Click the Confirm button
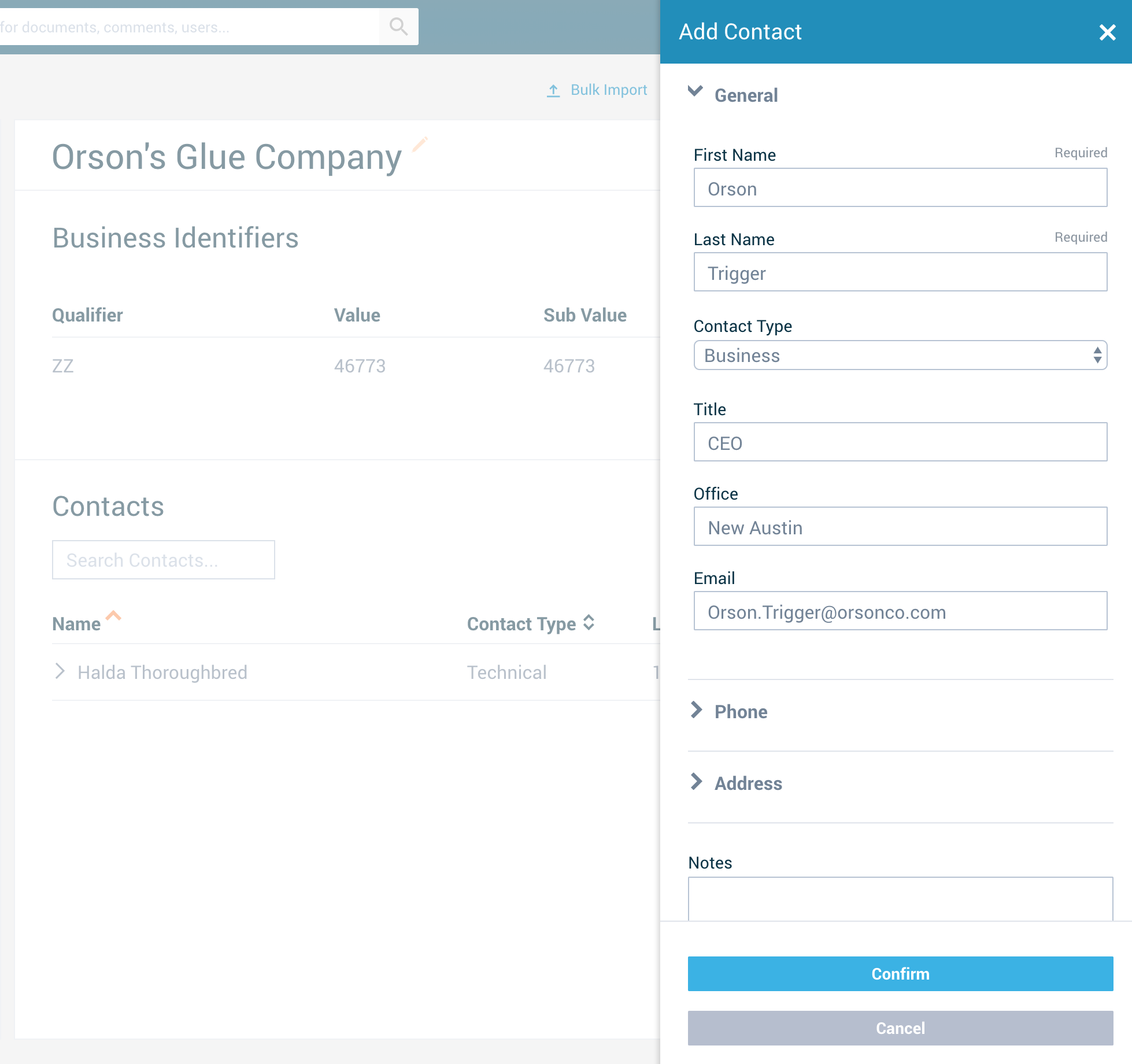 tap(900, 974)
